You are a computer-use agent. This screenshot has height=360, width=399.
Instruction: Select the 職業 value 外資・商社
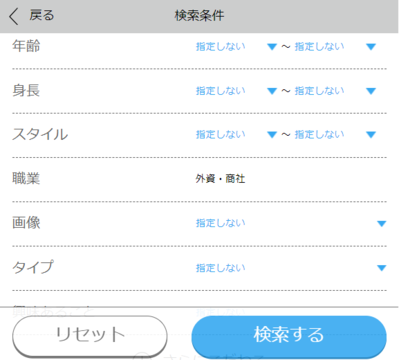[x=220, y=179]
